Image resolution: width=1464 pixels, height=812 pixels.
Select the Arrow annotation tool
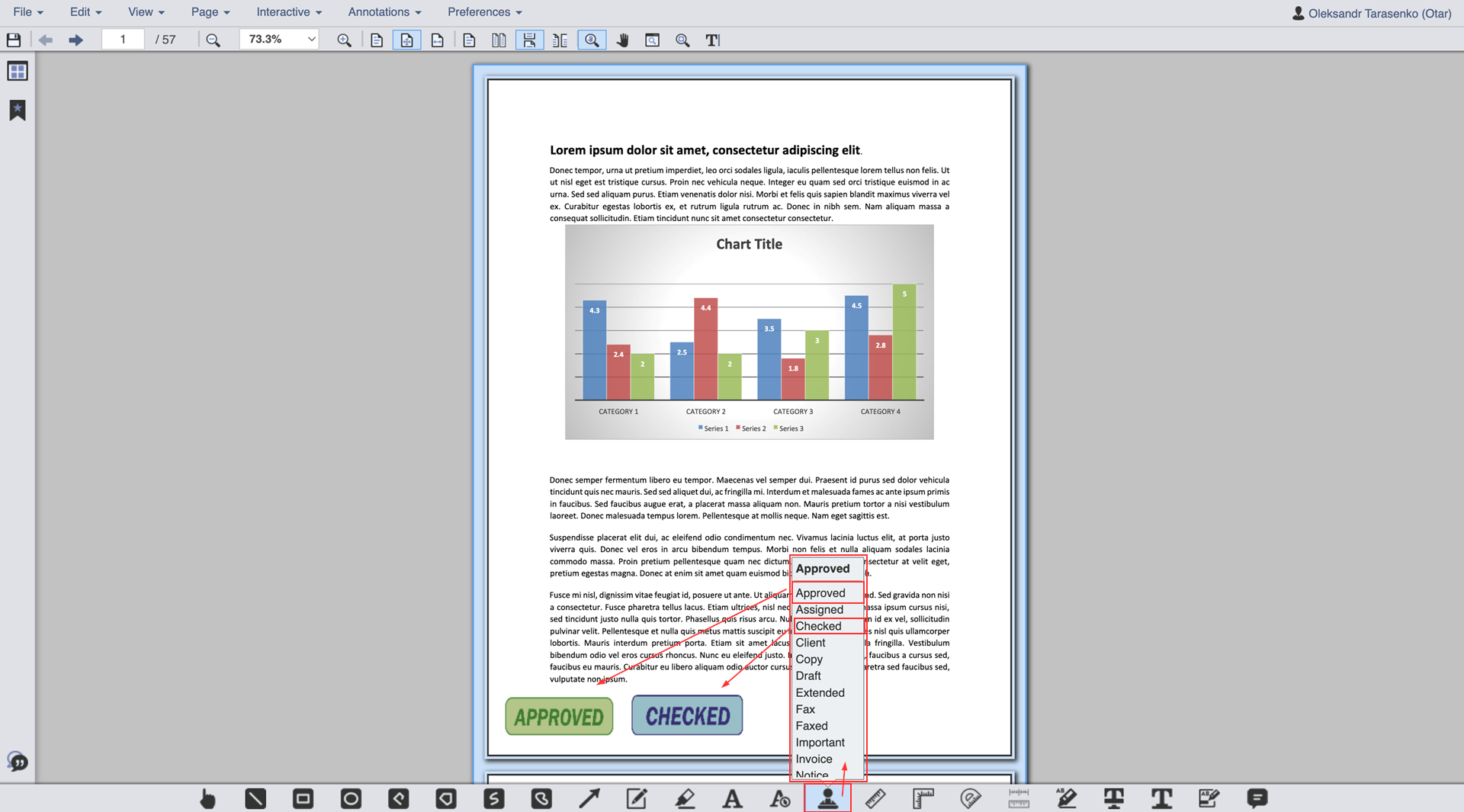589,798
